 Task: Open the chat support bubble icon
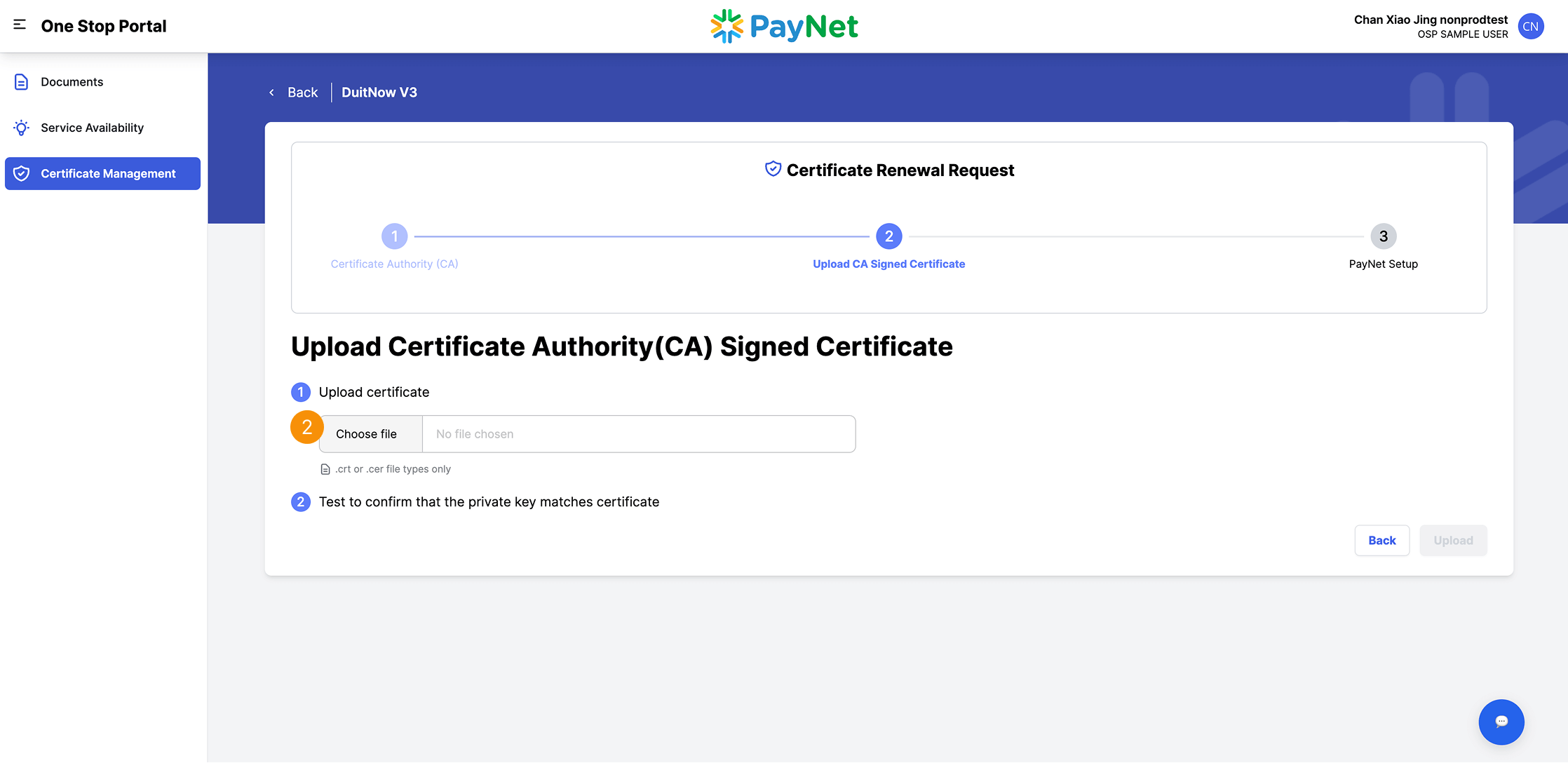[x=1501, y=722]
